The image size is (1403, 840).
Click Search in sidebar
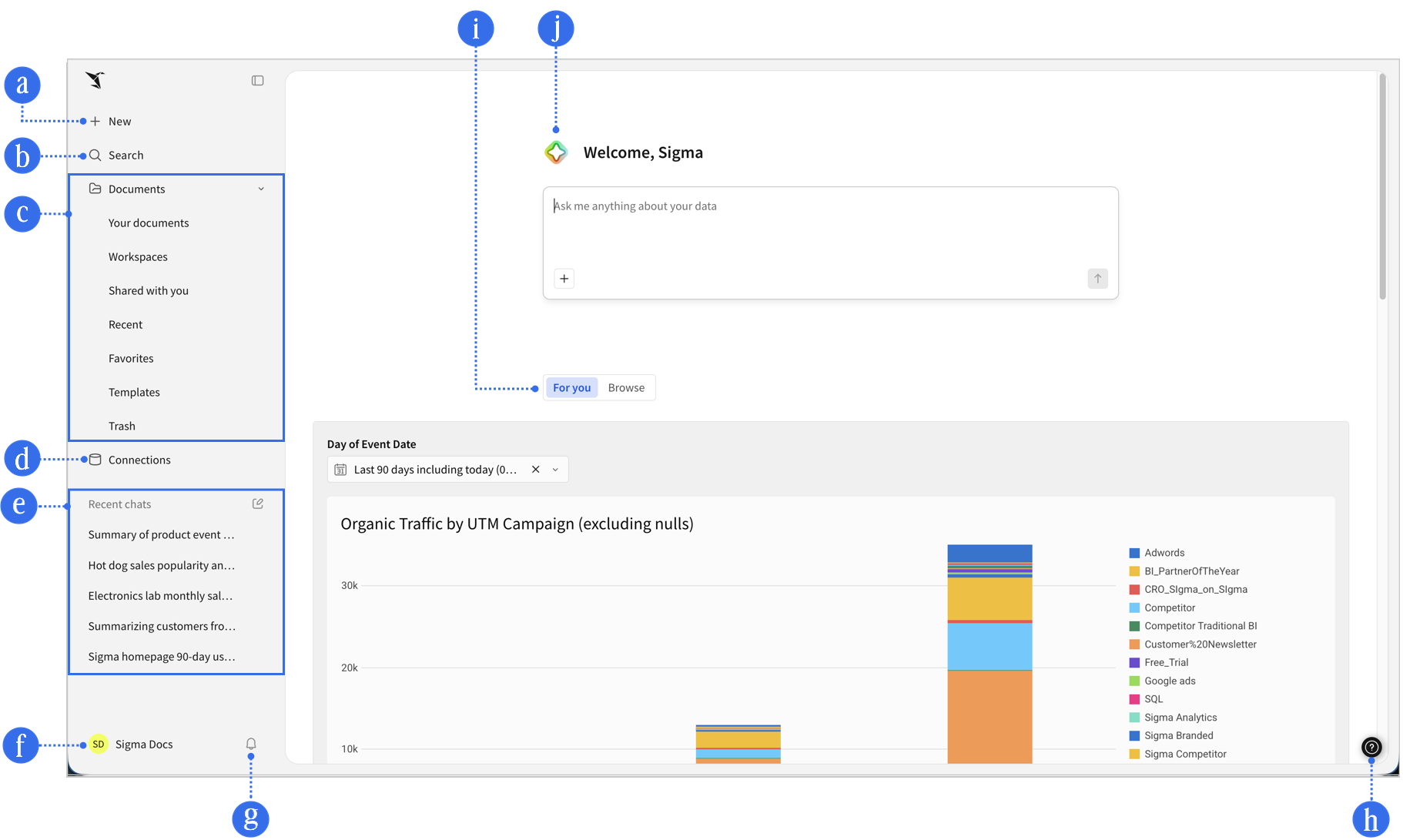[x=126, y=156]
